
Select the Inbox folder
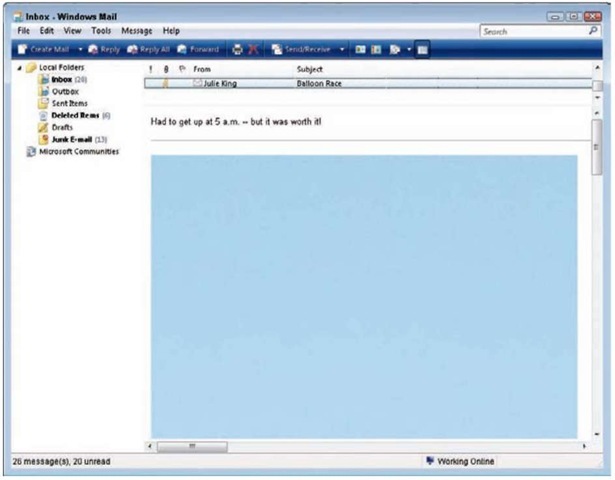pos(62,80)
